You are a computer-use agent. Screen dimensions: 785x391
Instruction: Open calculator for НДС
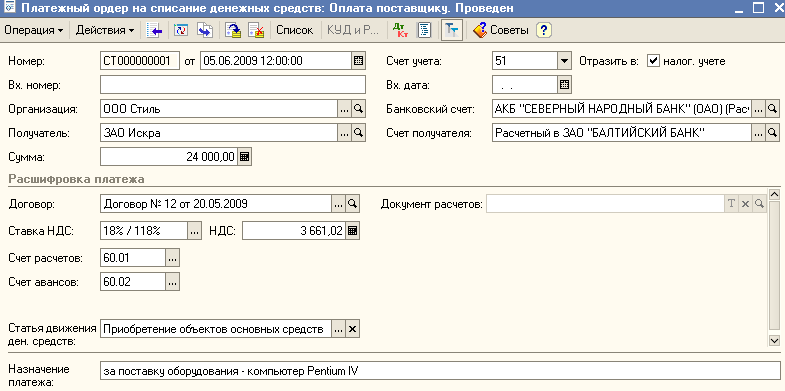click(x=352, y=231)
